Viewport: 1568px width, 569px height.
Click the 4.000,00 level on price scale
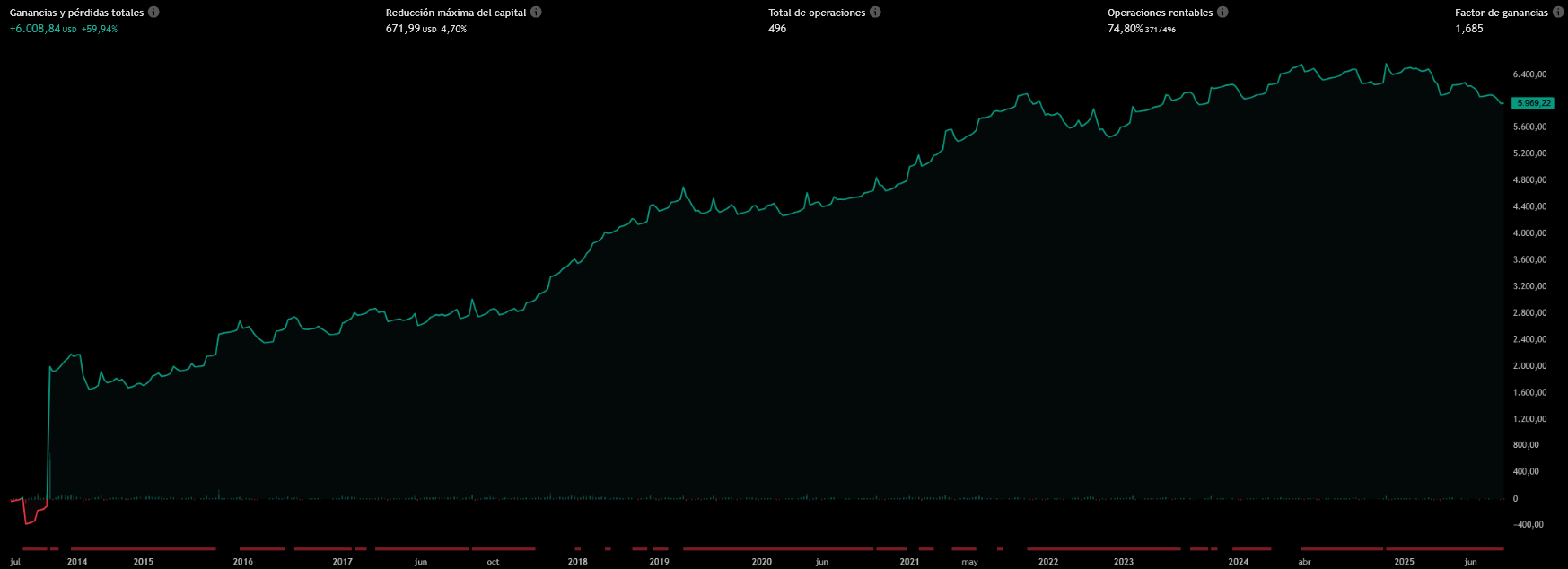1529,233
